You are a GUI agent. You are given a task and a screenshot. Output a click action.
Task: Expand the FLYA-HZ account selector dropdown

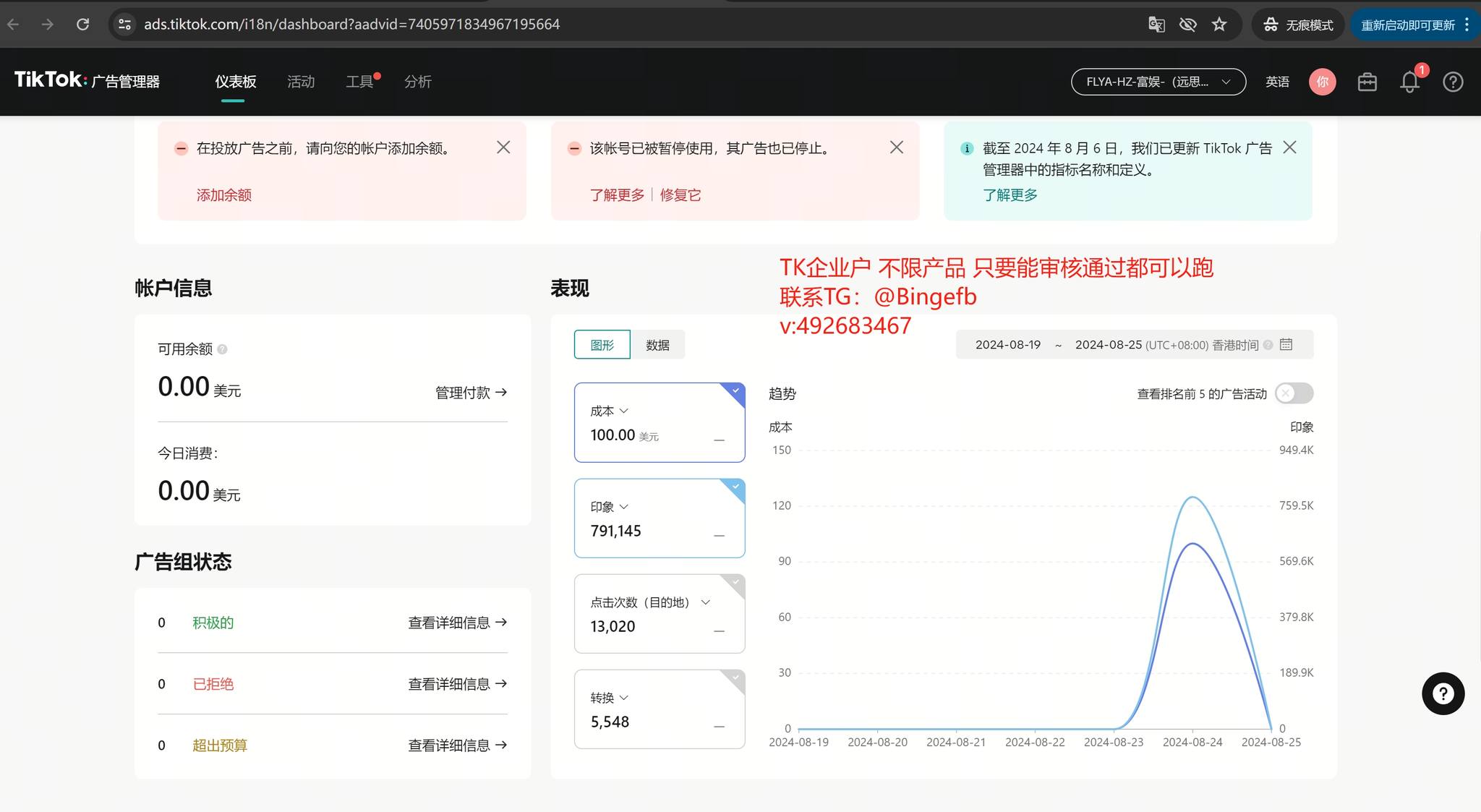click(1158, 82)
